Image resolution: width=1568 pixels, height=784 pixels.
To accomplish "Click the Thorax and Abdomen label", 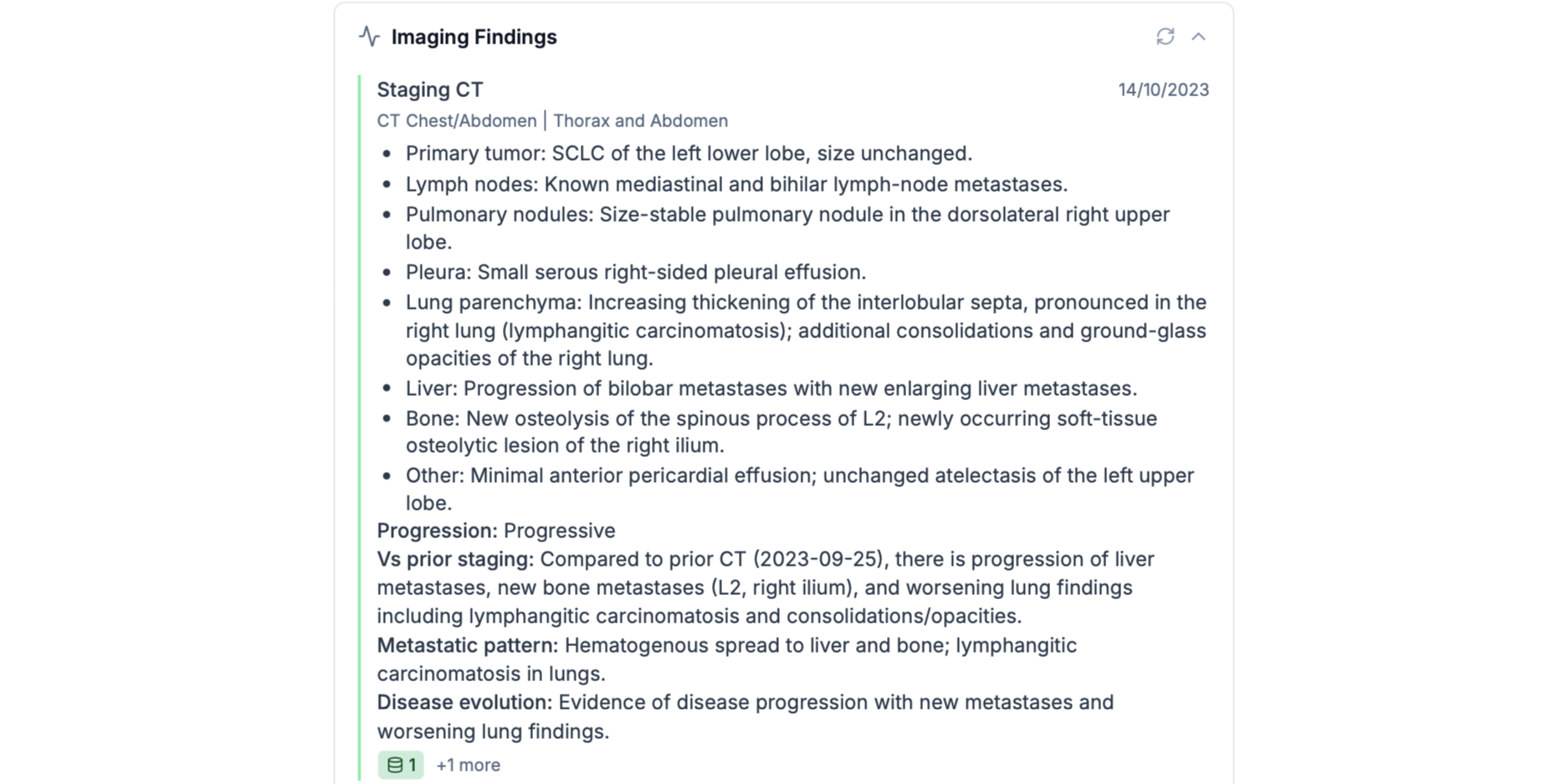I will (x=640, y=120).
